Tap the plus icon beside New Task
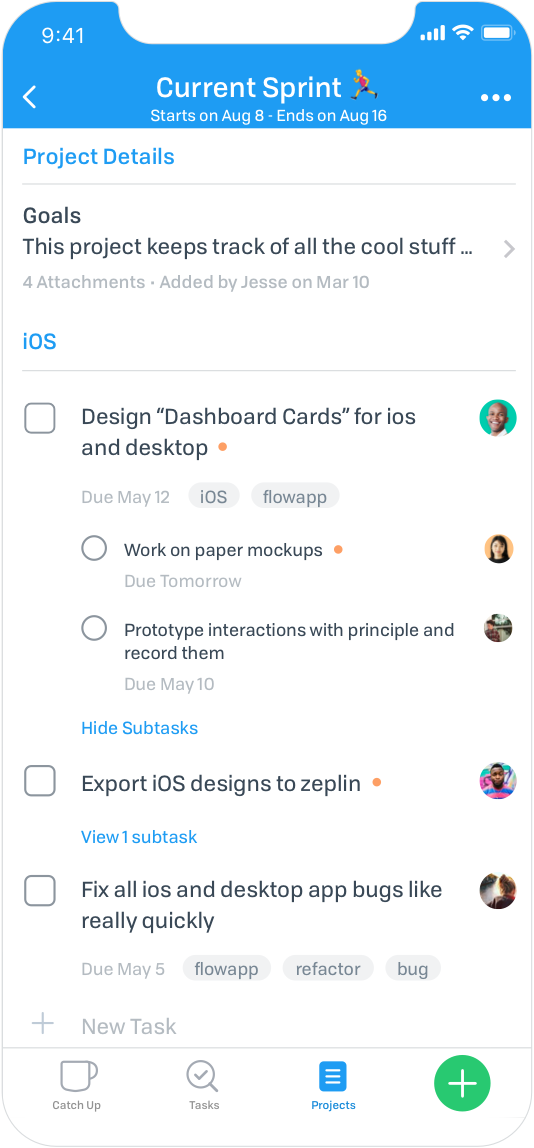Image resolution: width=534 pixels, height=1148 pixels. coord(42,1024)
